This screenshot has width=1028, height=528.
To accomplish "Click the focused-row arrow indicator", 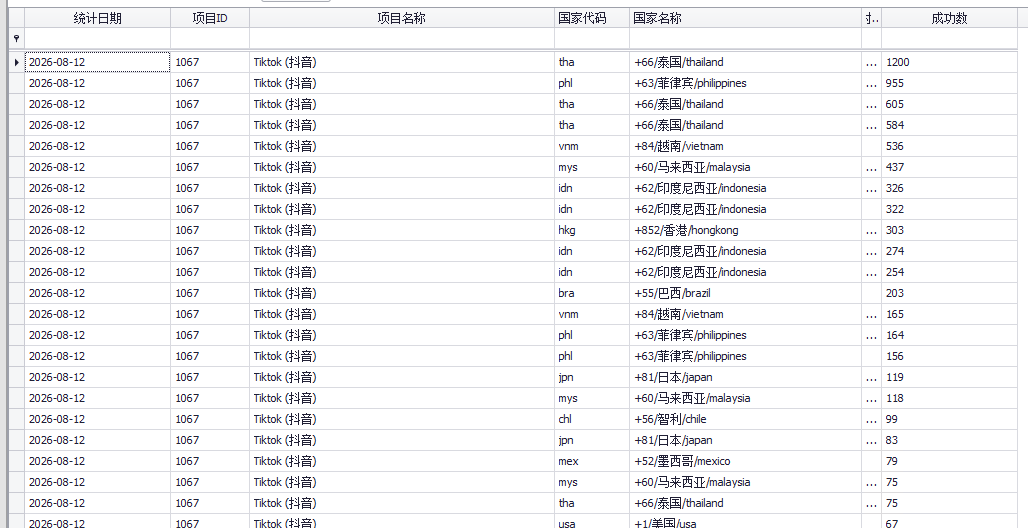I will point(16,62).
